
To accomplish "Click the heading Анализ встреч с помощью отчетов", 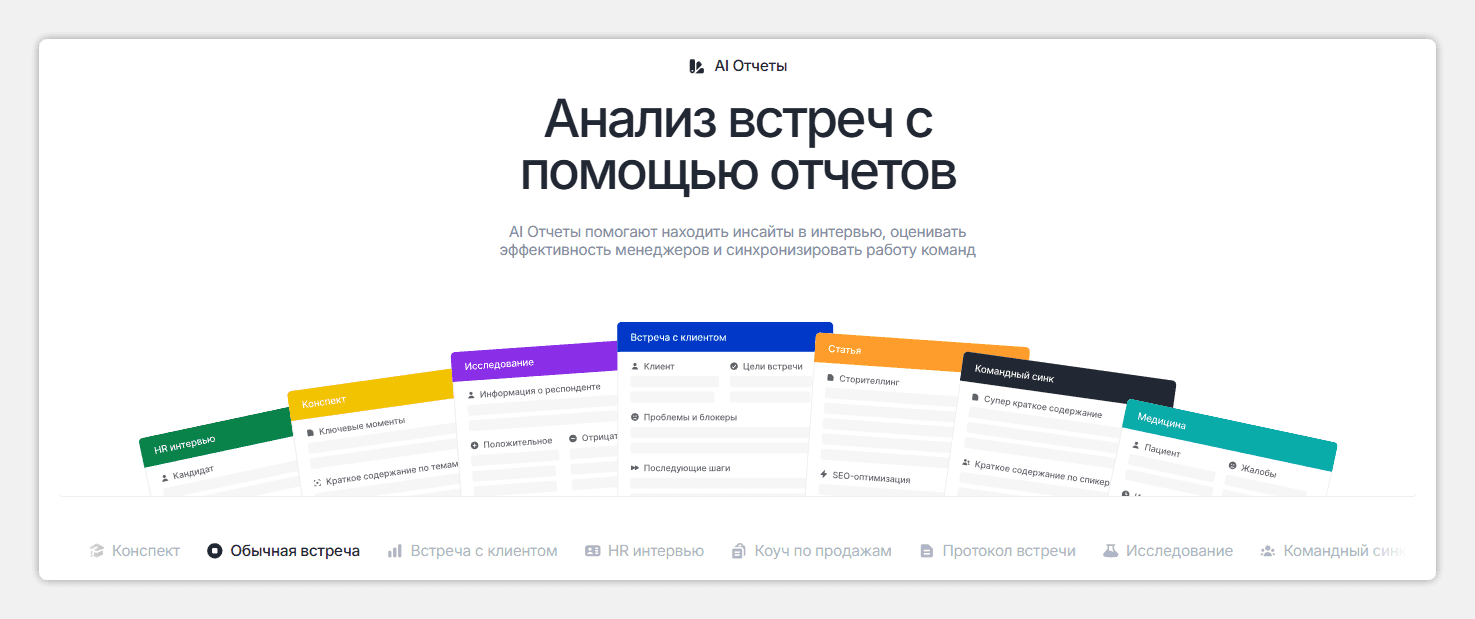I will tap(738, 145).
